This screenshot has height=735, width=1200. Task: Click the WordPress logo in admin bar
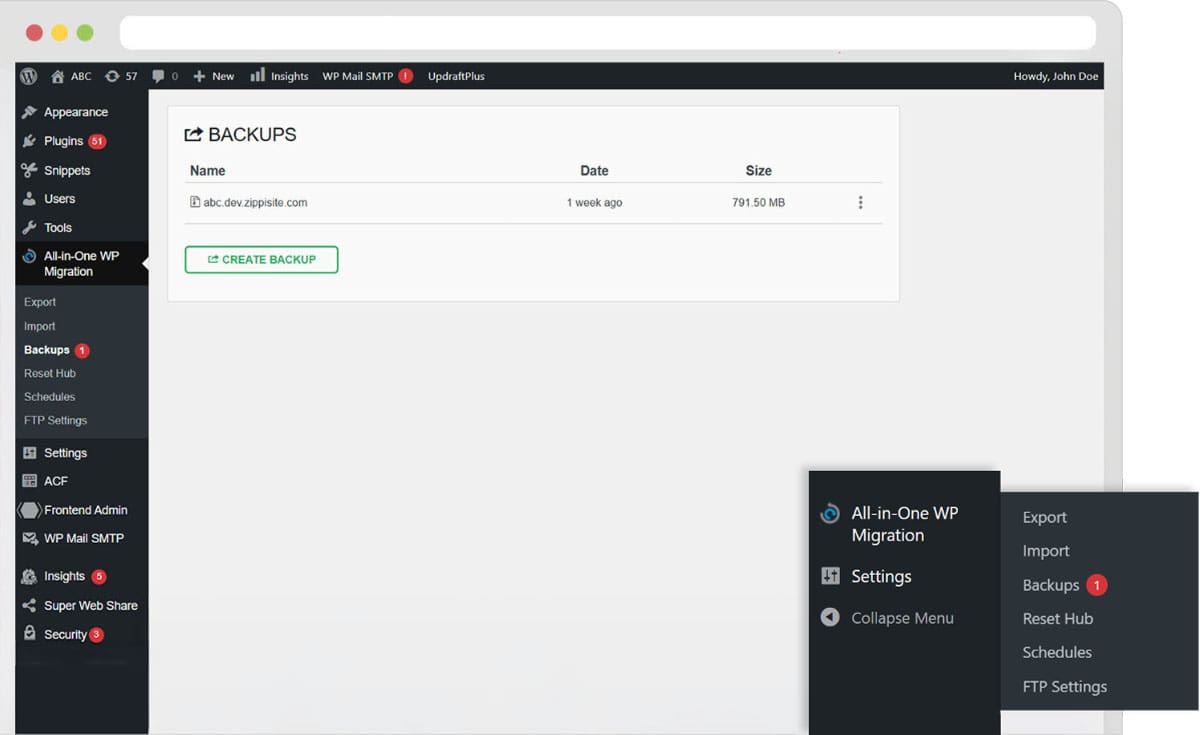click(29, 76)
